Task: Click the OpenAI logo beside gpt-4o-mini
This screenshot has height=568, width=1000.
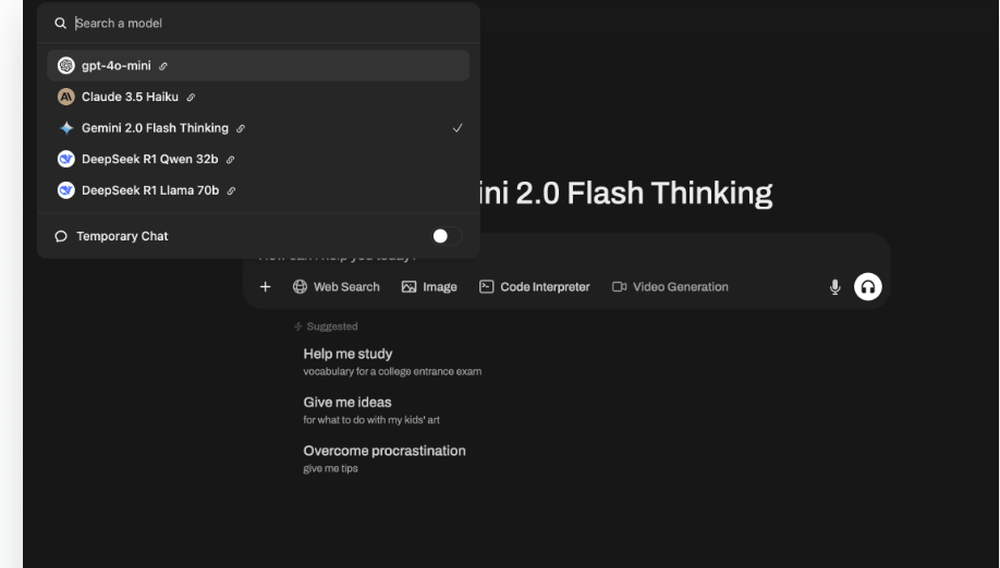Action: pyautogui.click(x=66, y=66)
